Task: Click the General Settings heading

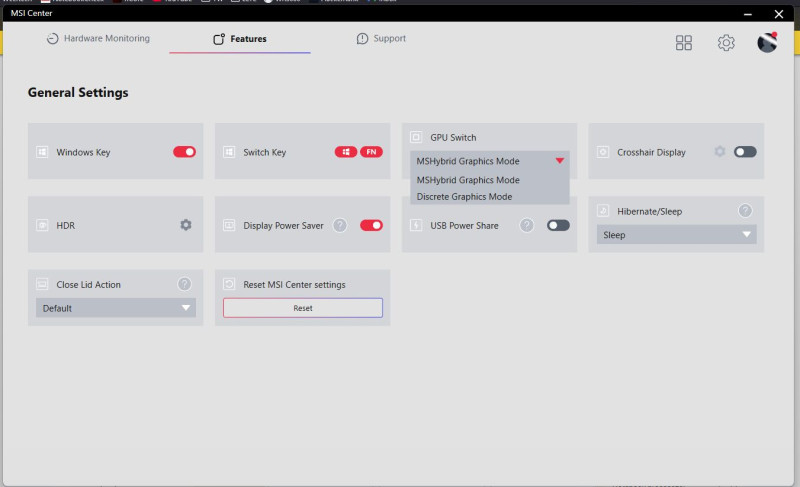Action: pyautogui.click(x=78, y=92)
